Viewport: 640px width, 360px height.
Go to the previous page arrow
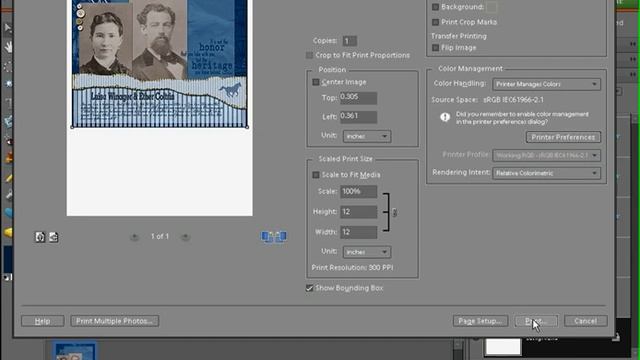click(134, 237)
